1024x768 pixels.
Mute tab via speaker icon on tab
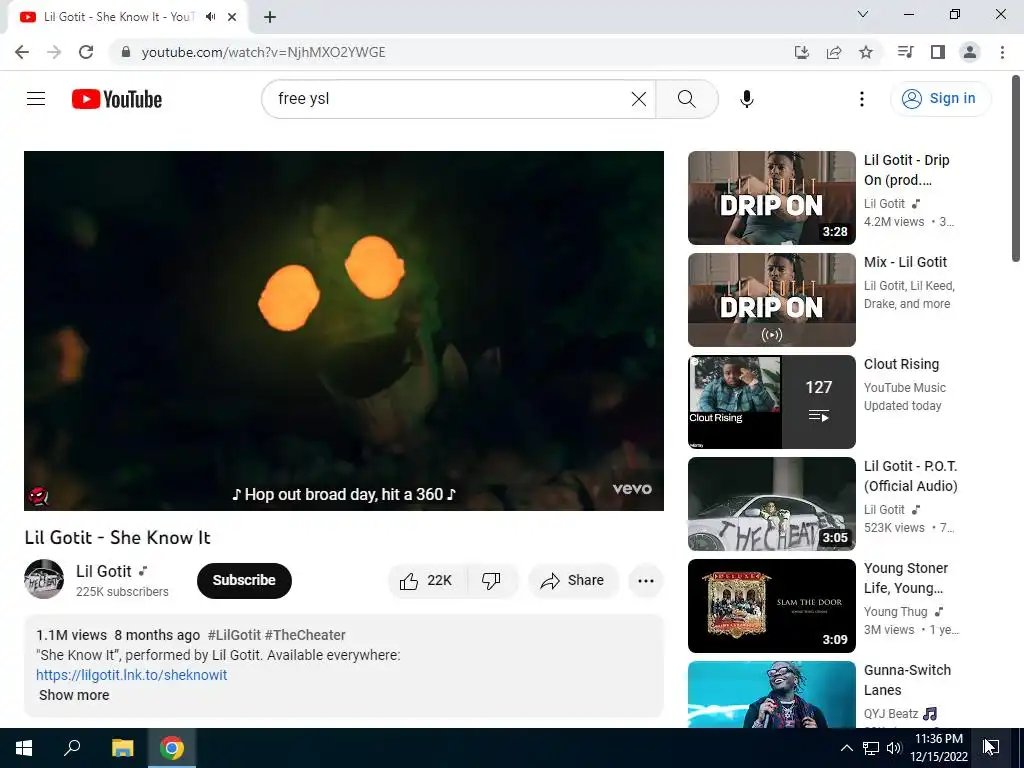click(210, 17)
